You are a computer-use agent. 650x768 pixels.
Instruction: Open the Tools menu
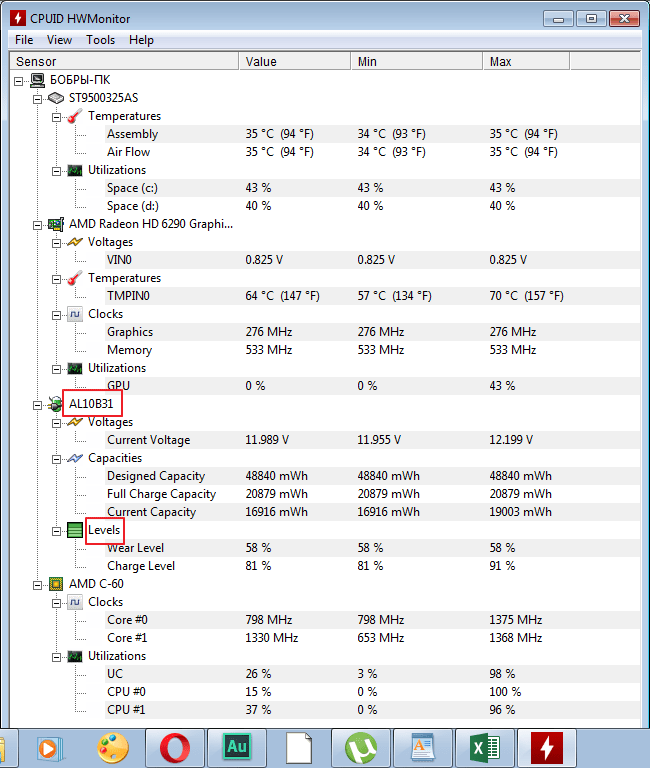pyautogui.click(x=100, y=40)
